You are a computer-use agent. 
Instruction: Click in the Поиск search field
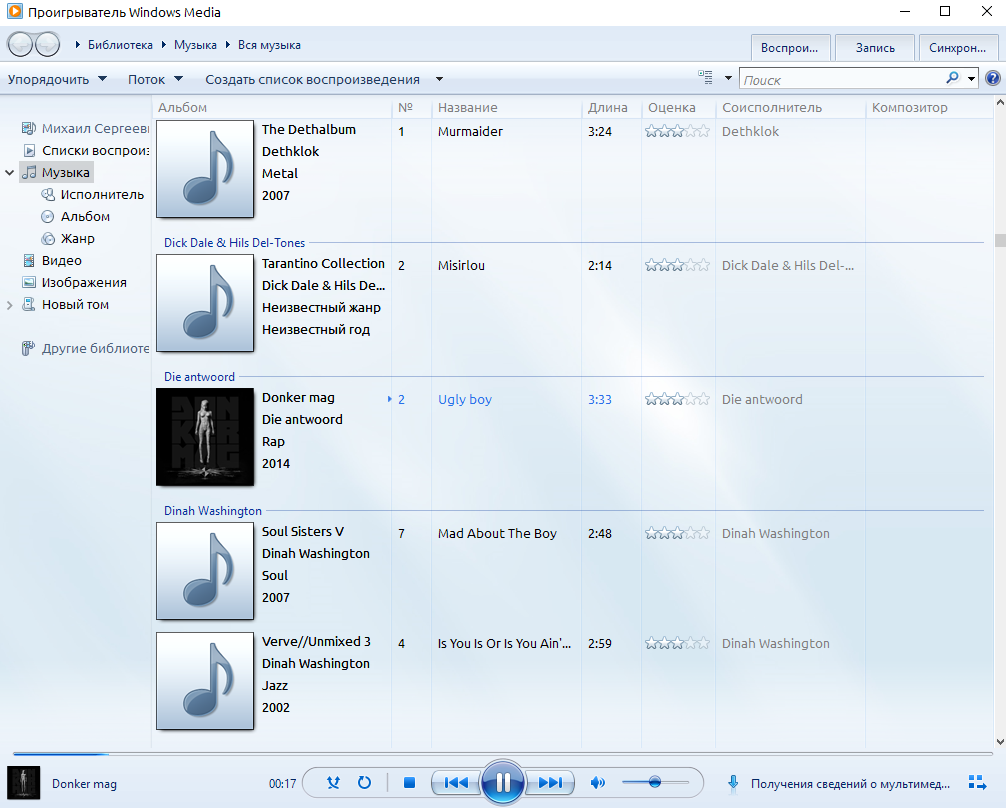tap(842, 80)
